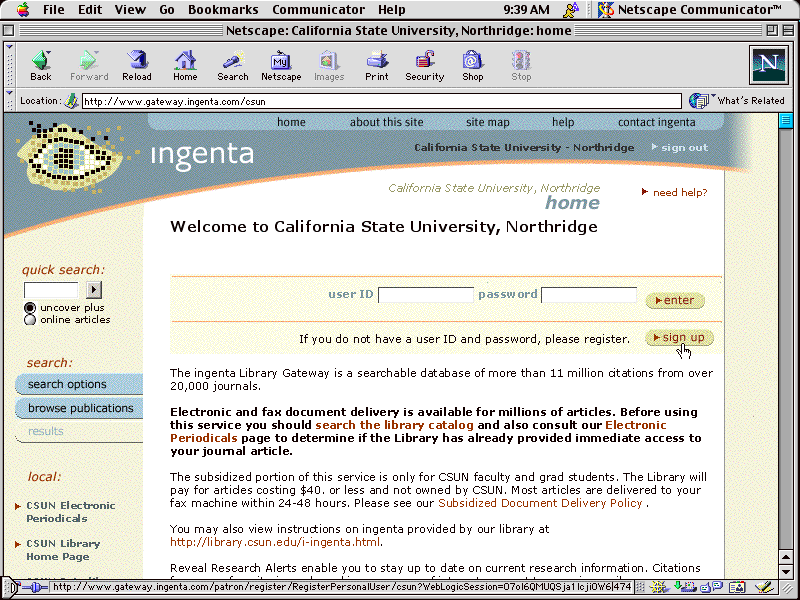The image size is (800, 600).
Task: Click the AIM running man menu bar icon
Action: coord(571,9)
